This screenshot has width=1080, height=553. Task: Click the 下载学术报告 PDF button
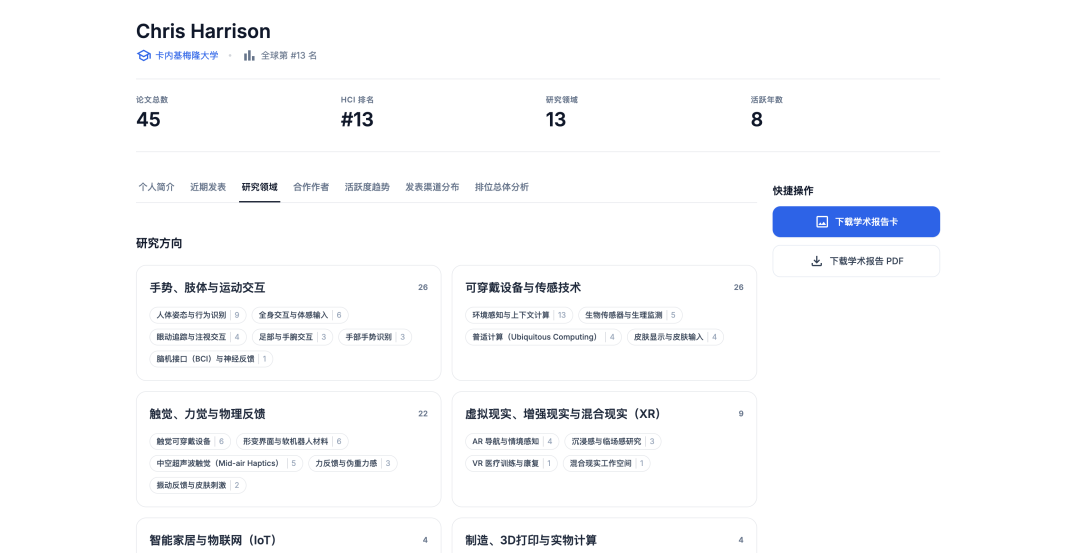856,261
